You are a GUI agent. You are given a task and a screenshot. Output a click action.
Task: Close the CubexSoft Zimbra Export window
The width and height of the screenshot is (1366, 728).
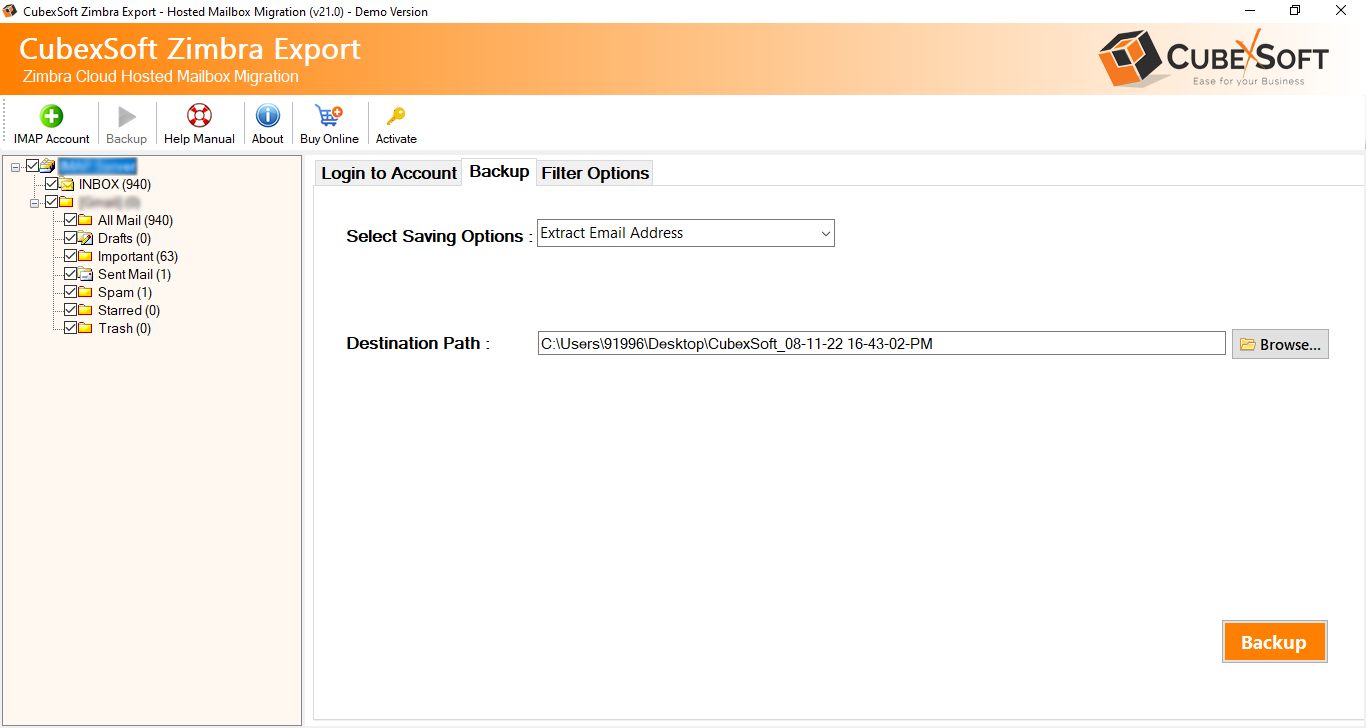[x=1342, y=11]
